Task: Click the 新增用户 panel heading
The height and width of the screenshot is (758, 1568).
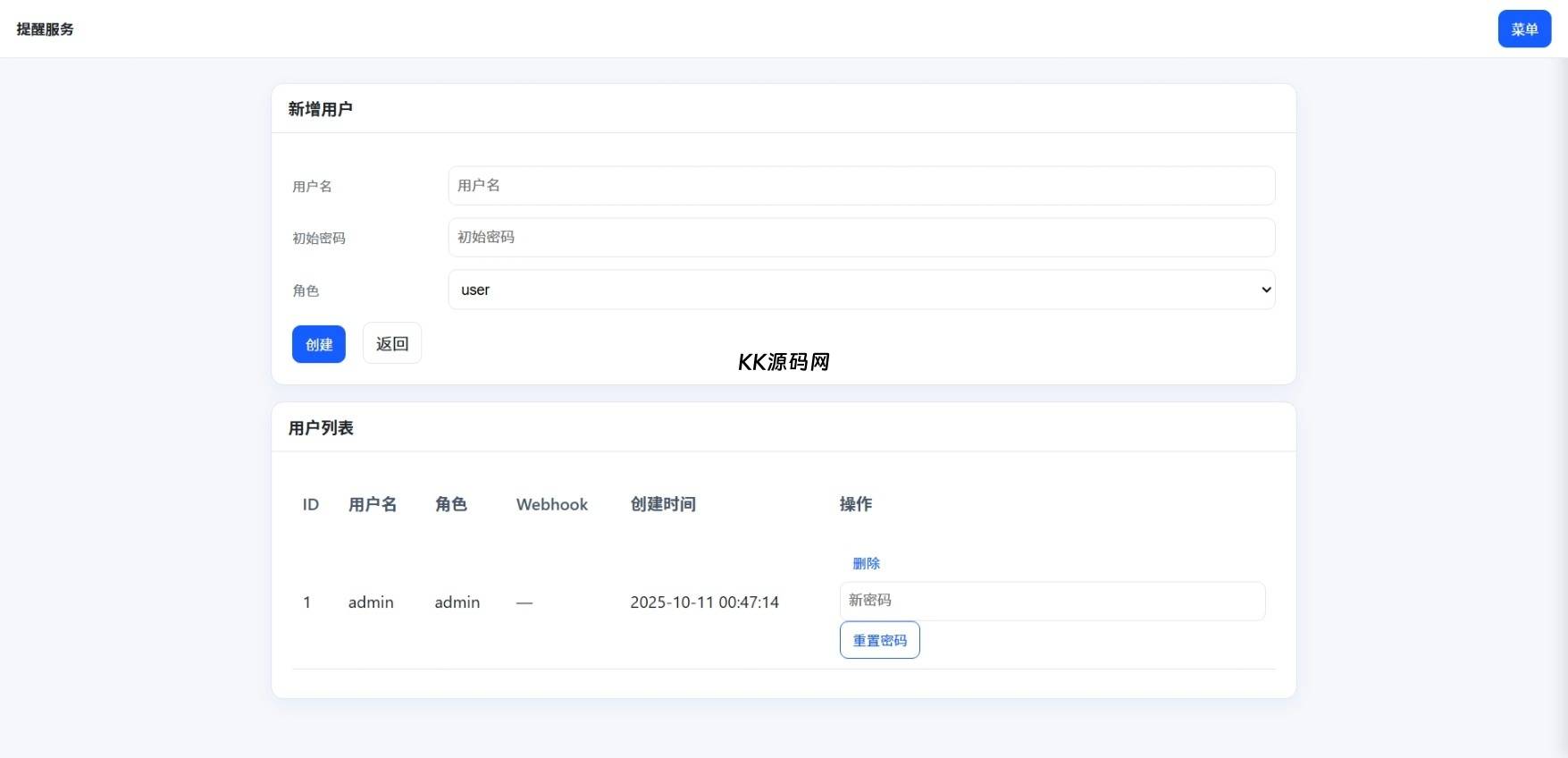Action: [320, 109]
